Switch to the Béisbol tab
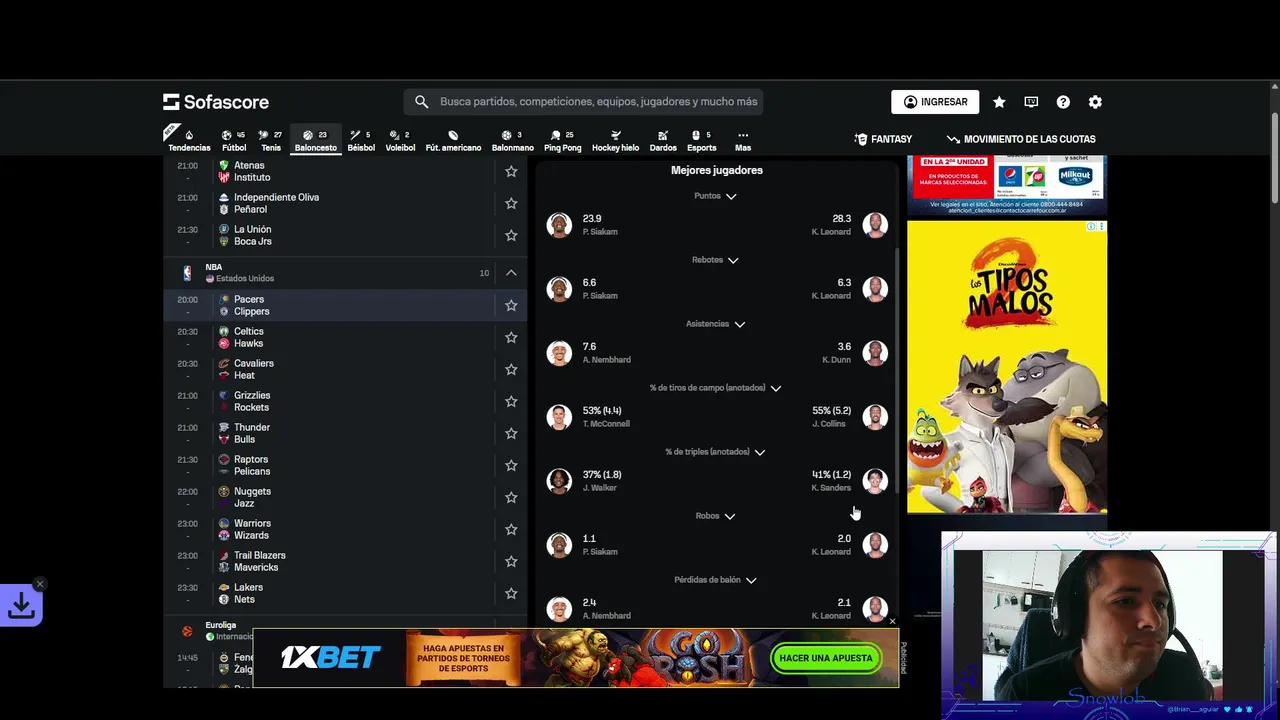 click(361, 140)
